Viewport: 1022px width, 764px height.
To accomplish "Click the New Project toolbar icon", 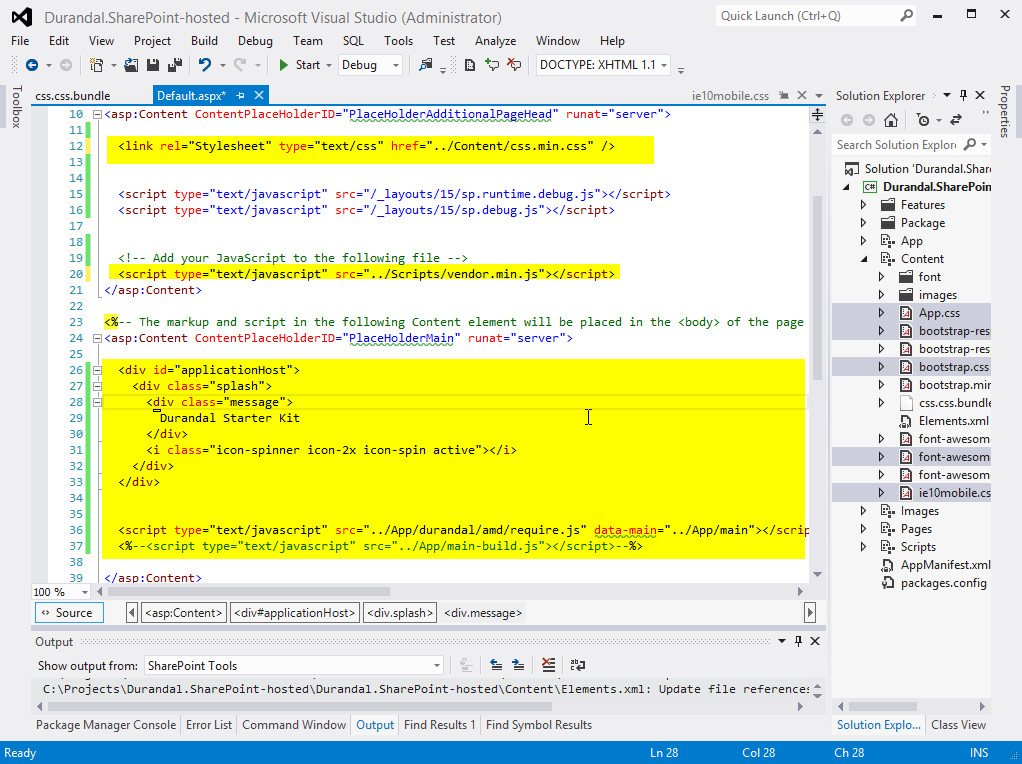I will click(96, 65).
